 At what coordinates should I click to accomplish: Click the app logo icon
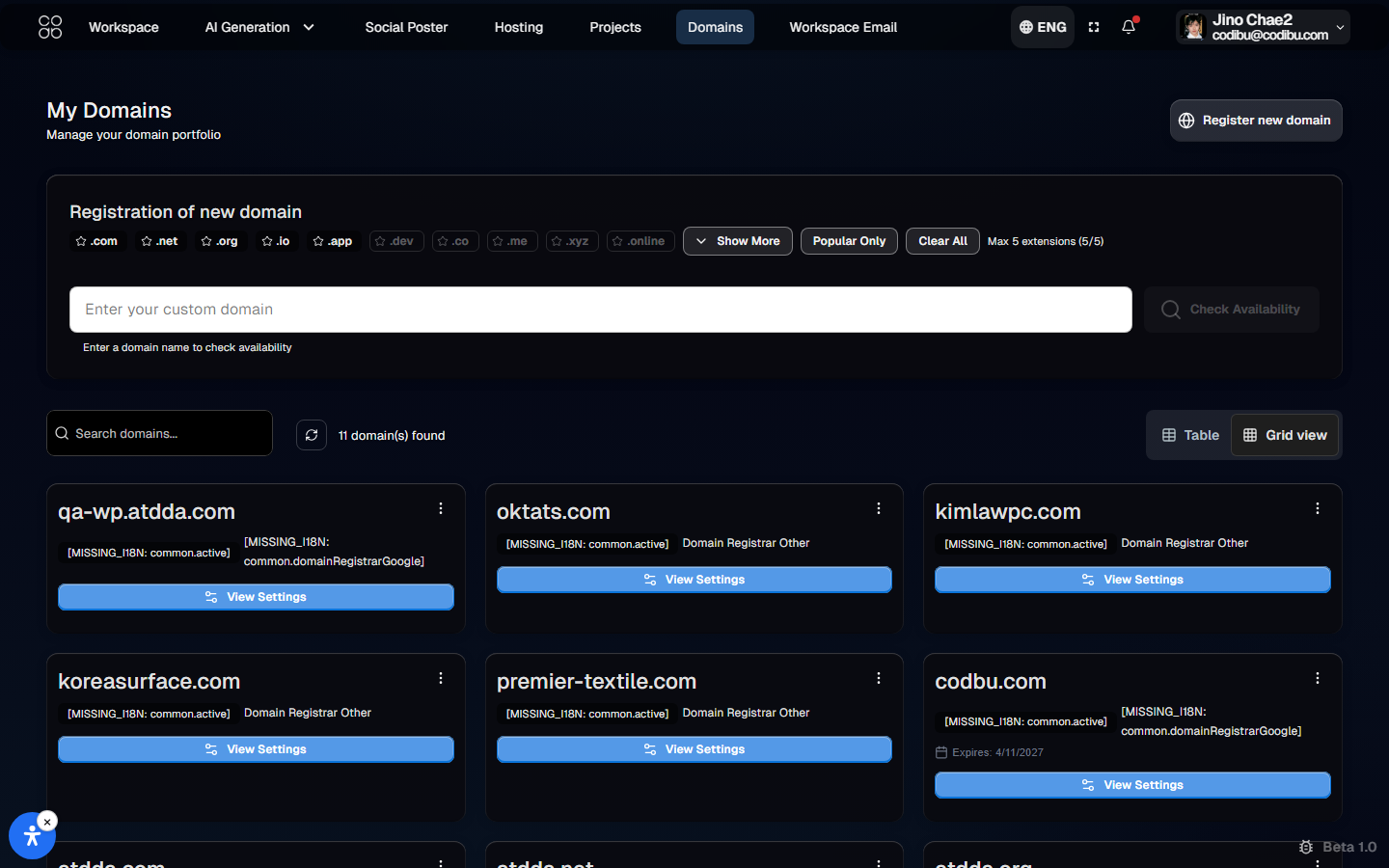tap(50, 27)
